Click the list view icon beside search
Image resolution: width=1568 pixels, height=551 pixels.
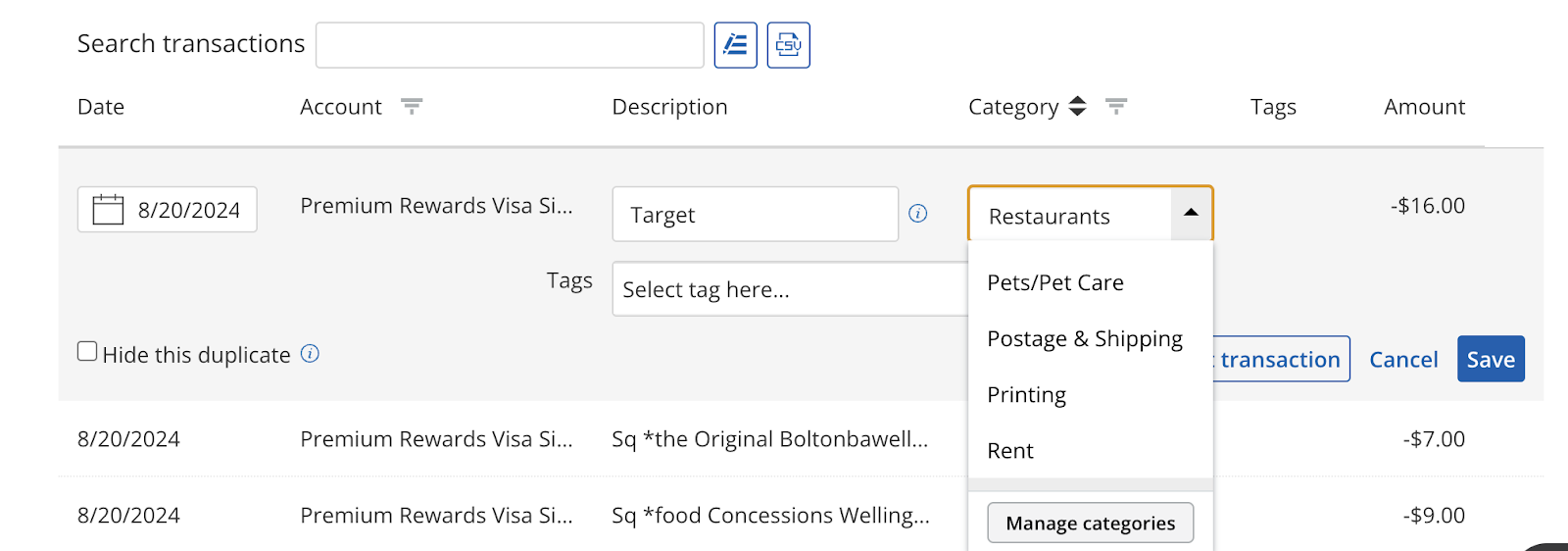[735, 45]
